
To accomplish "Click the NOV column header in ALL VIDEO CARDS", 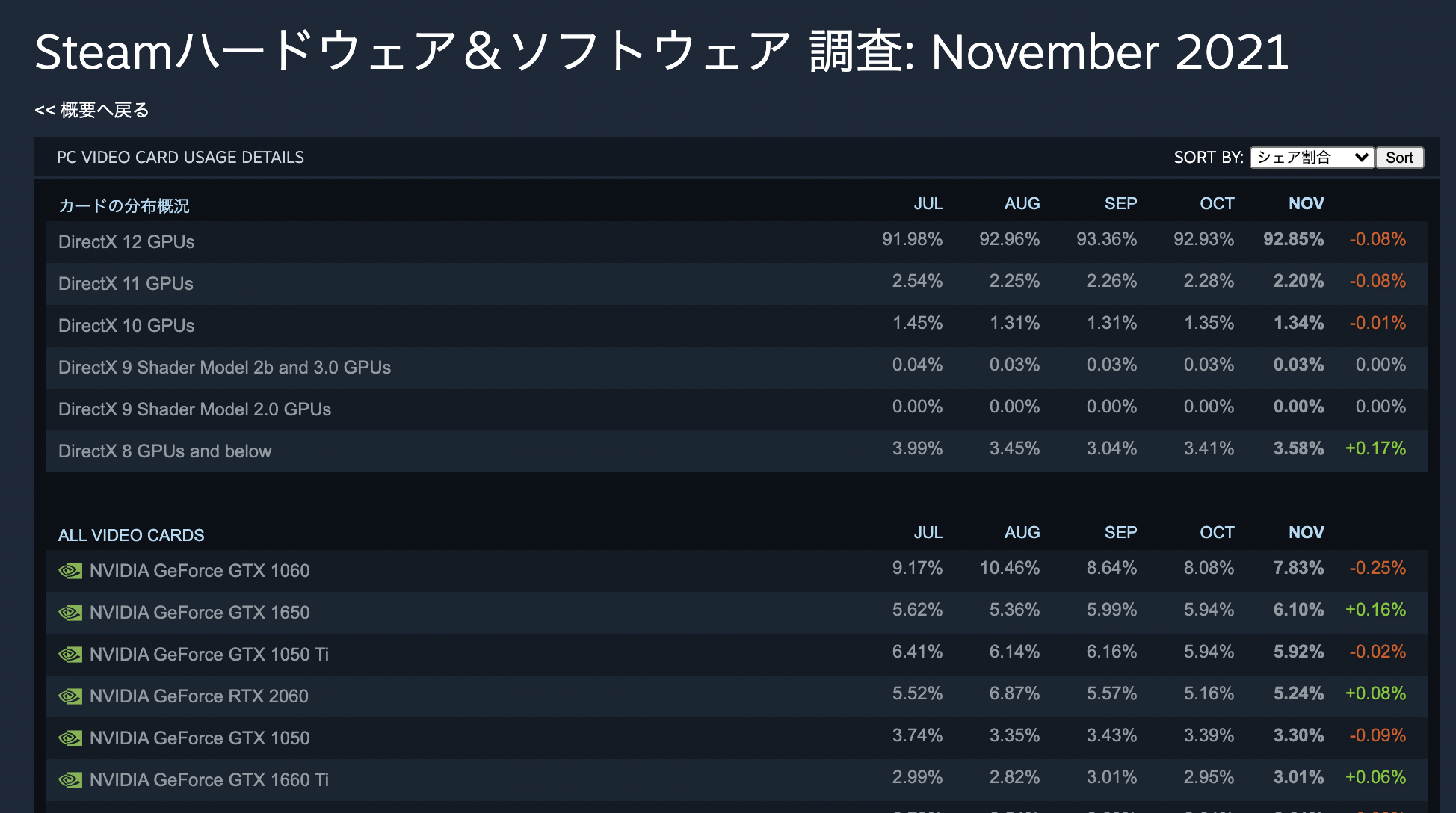I will pos(1306,532).
